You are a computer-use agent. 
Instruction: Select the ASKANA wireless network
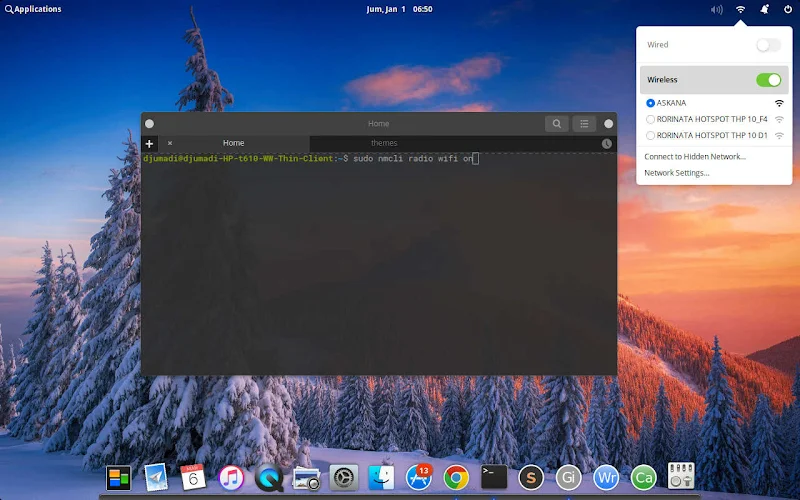point(714,103)
